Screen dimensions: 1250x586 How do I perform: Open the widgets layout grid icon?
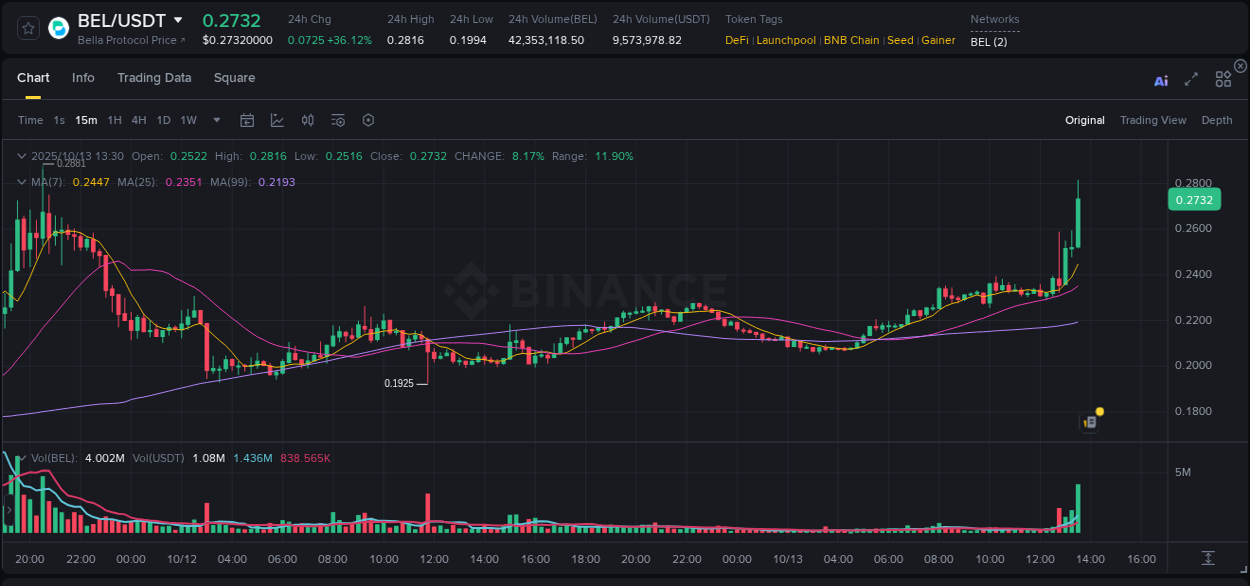point(1223,79)
